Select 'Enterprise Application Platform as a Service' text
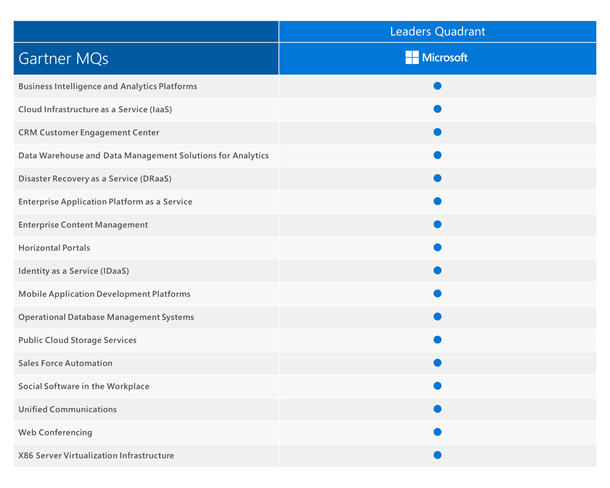This screenshot has height=488, width=610. [105, 202]
